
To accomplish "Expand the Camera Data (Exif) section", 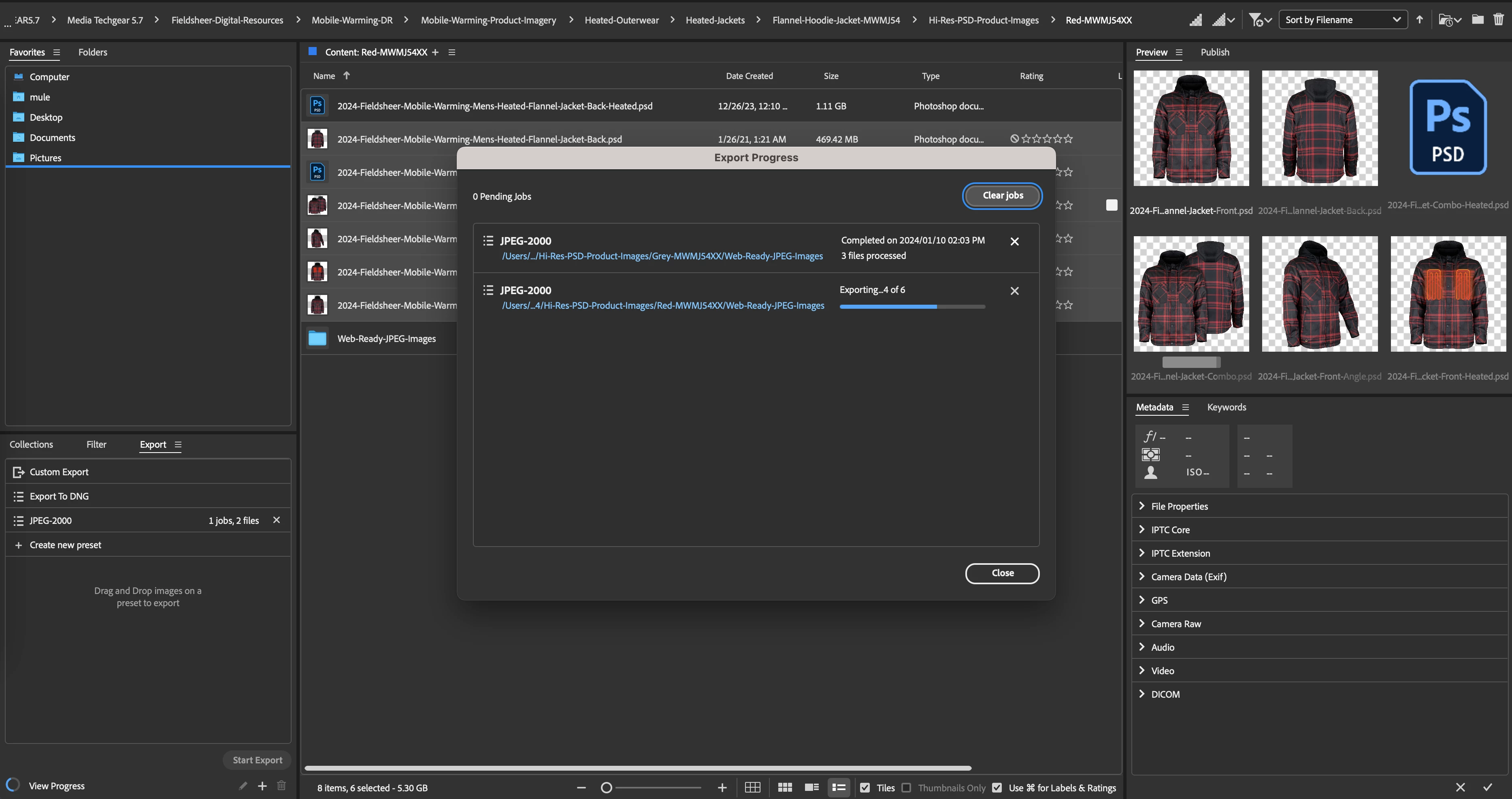I will pos(1188,576).
